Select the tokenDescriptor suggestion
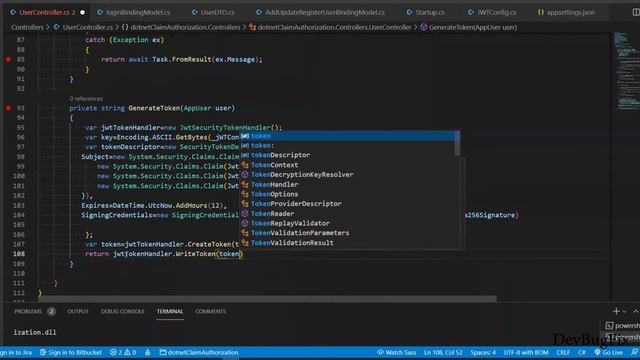The width and height of the screenshot is (640, 360). [349, 155]
